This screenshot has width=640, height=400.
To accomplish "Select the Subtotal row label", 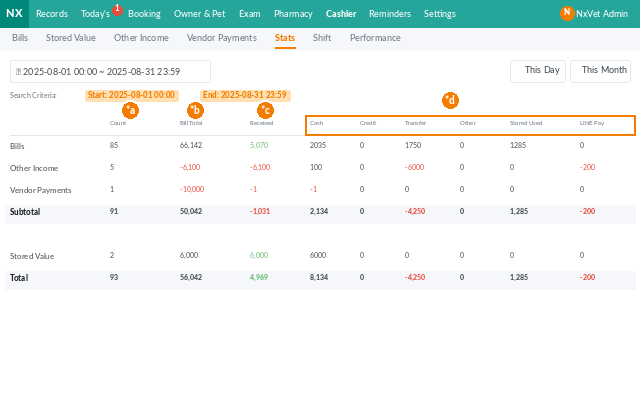I will click(25, 212).
